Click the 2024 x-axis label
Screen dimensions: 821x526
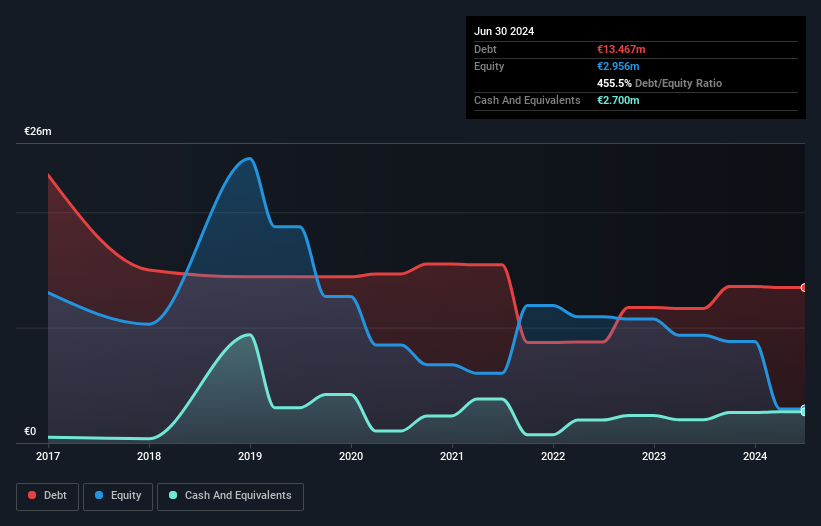755,456
